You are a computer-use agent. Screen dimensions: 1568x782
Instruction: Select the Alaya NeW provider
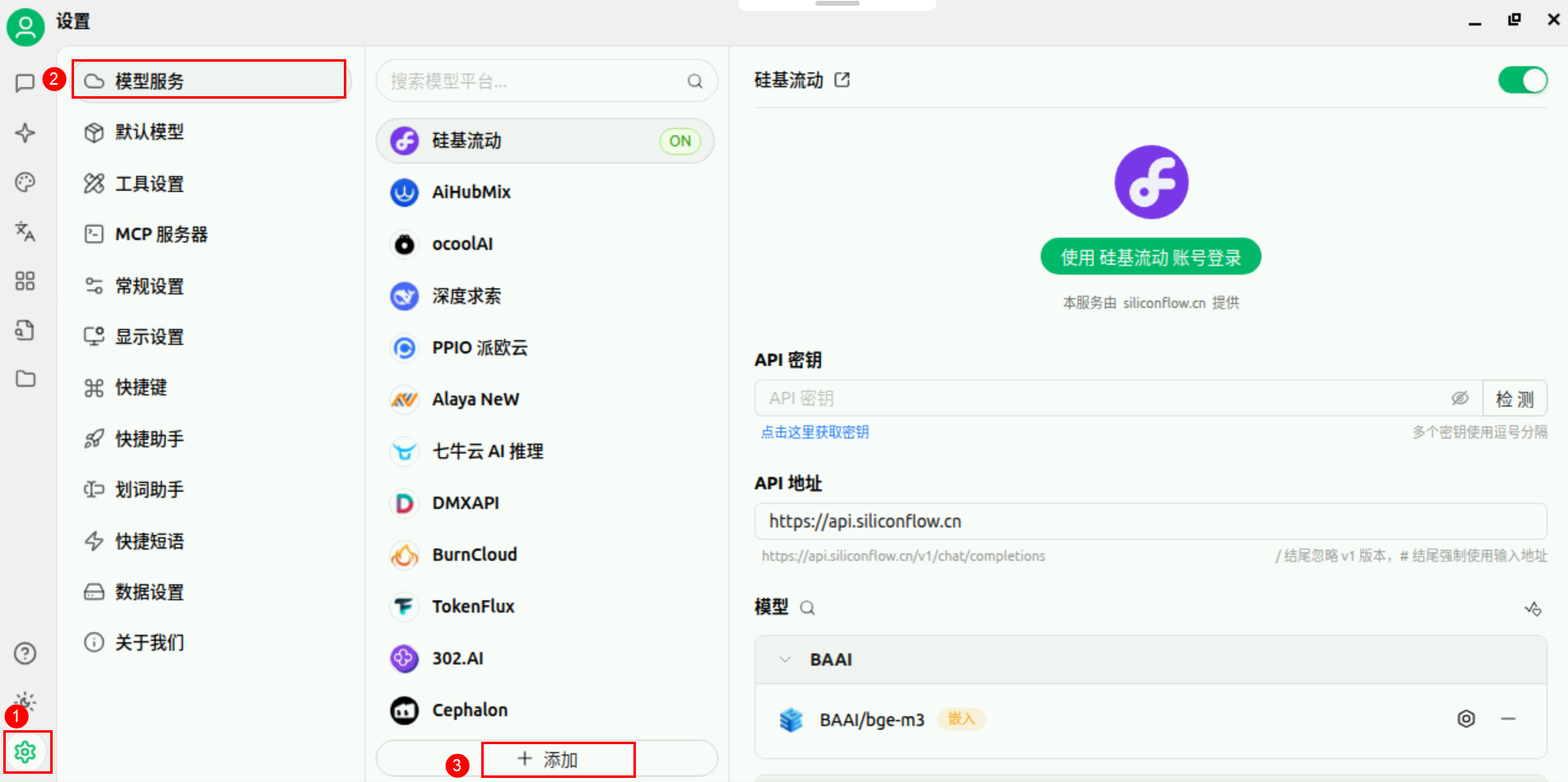pyautogui.click(x=545, y=400)
